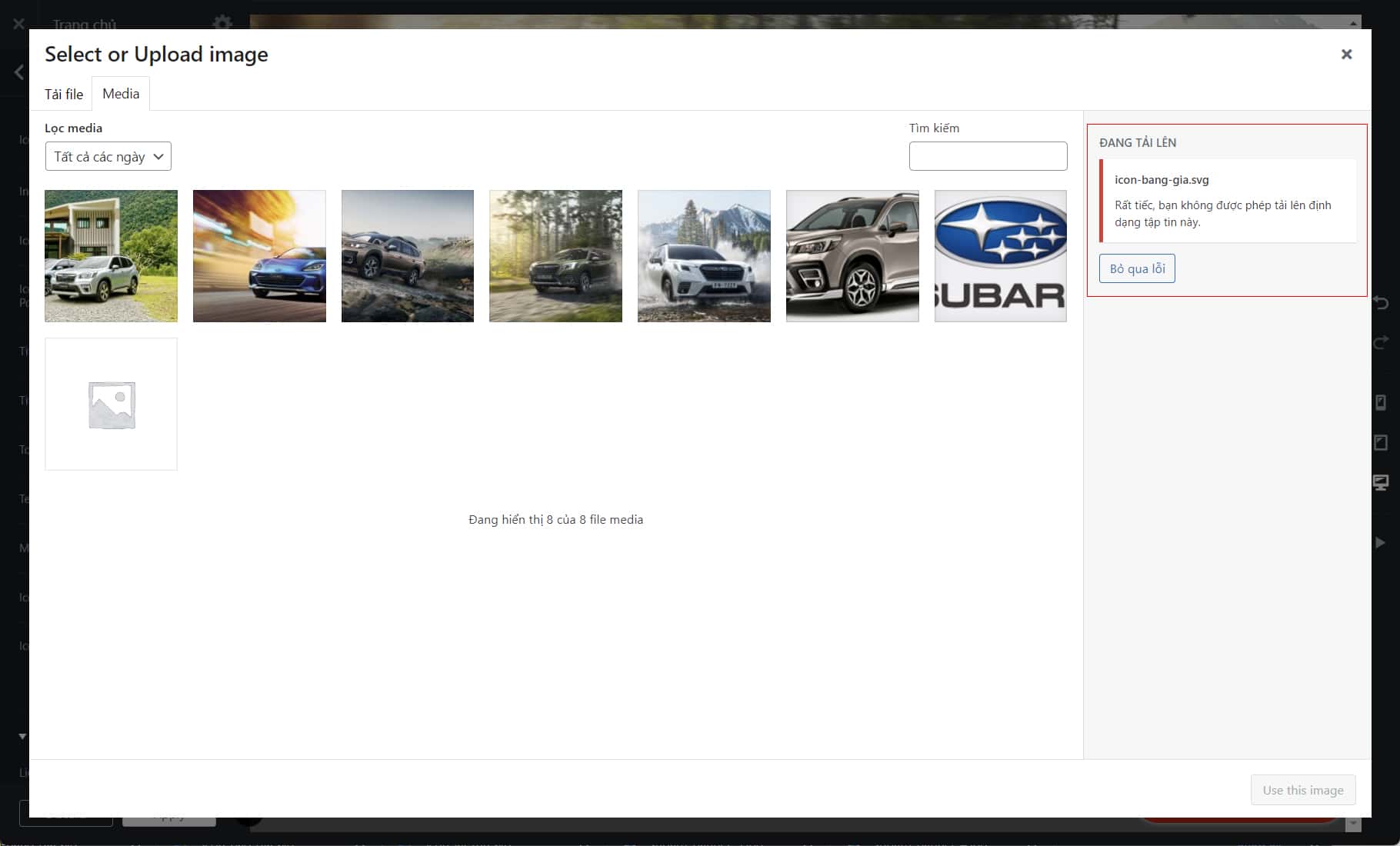The height and width of the screenshot is (846, 1400).
Task: Choose the blue sports car thumbnail
Action: point(259,256)
